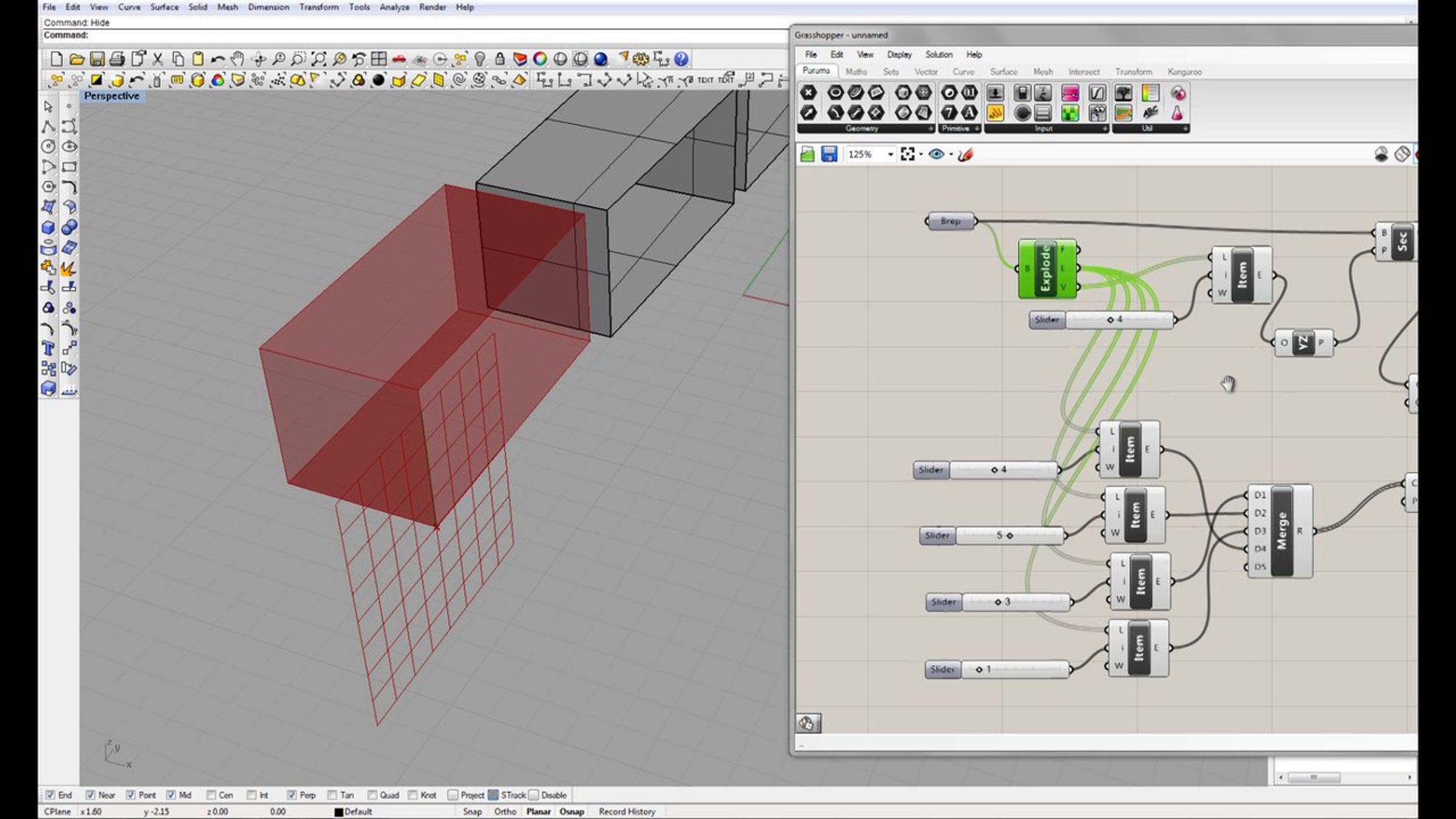Toggle the Project osnap checkbox
Image resolution: width=1456 pixels, height=819 pixels.
(x=453, y=795)
